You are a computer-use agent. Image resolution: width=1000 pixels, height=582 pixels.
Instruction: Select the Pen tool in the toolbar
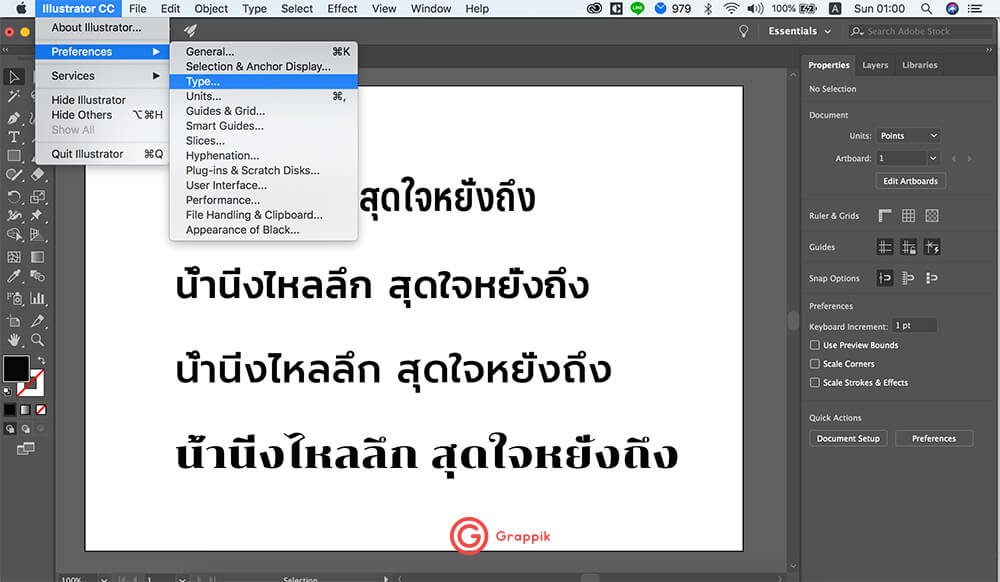[x=13, y=118]
